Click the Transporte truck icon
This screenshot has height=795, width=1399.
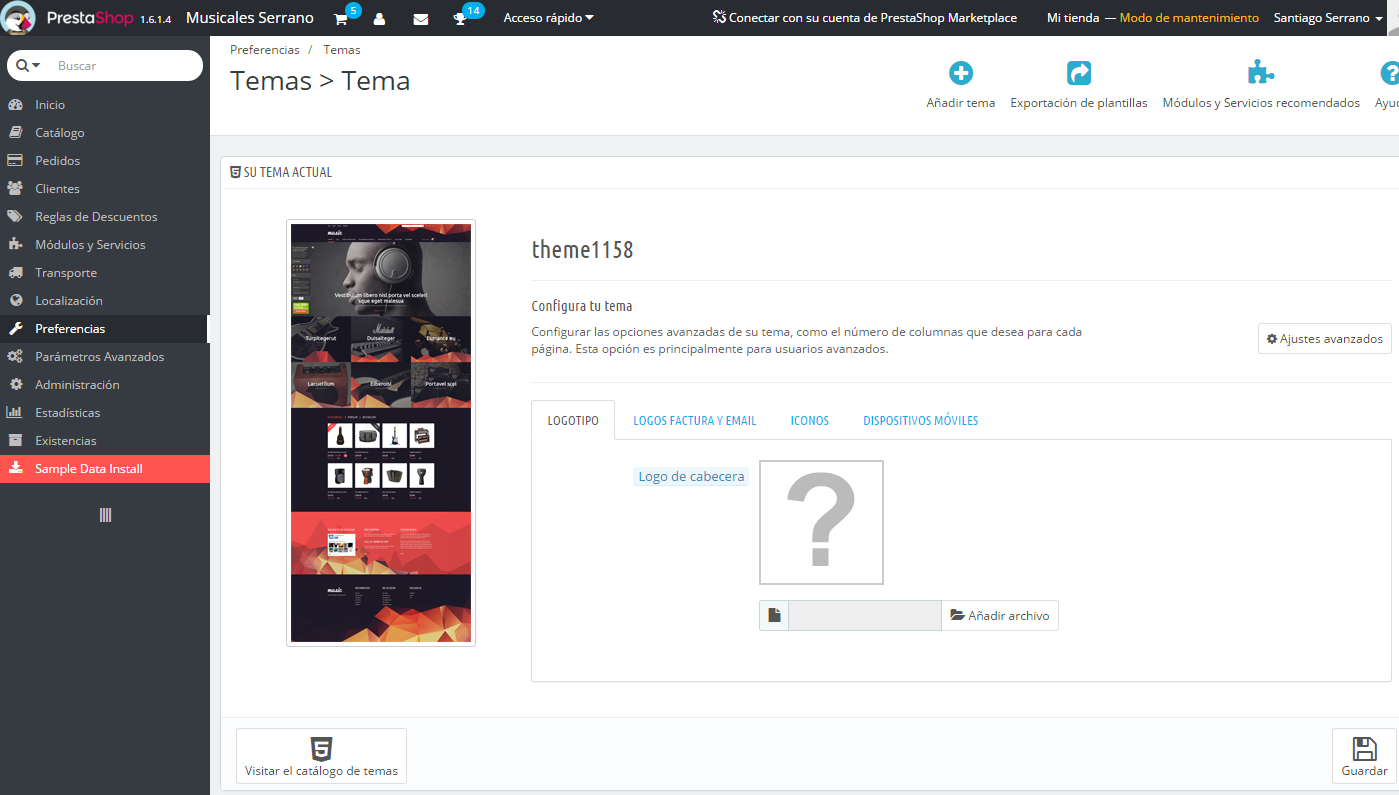point(15,273)
